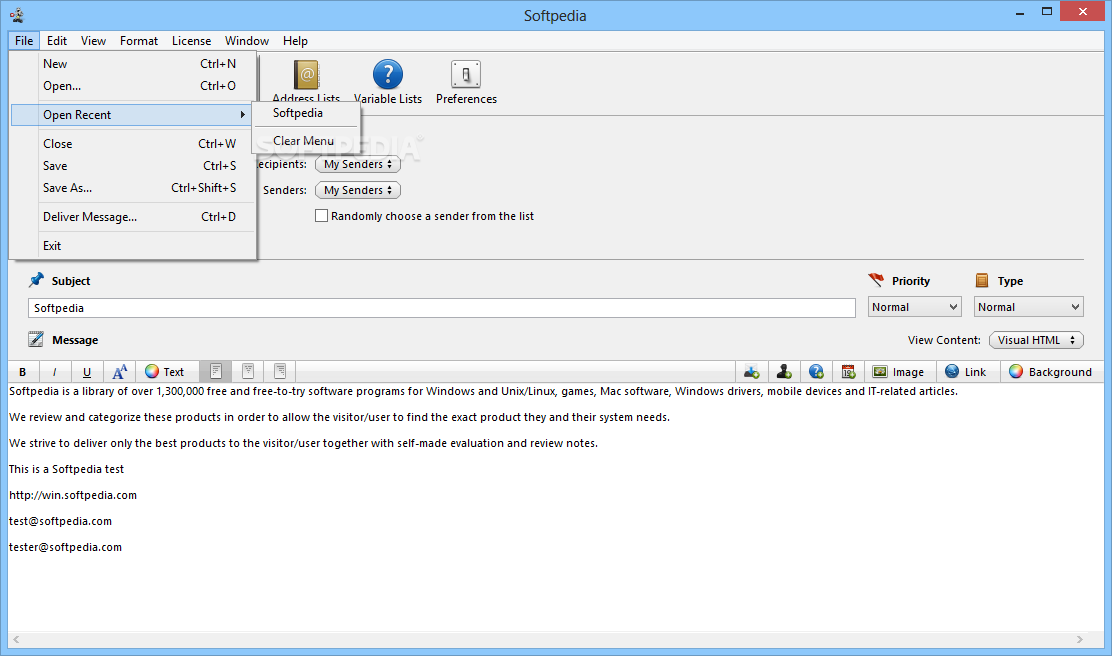This screenshot has height=656, width=1112.
Task: Open the Edit menu
Action: pyautogui.click(x=57, y=40)
